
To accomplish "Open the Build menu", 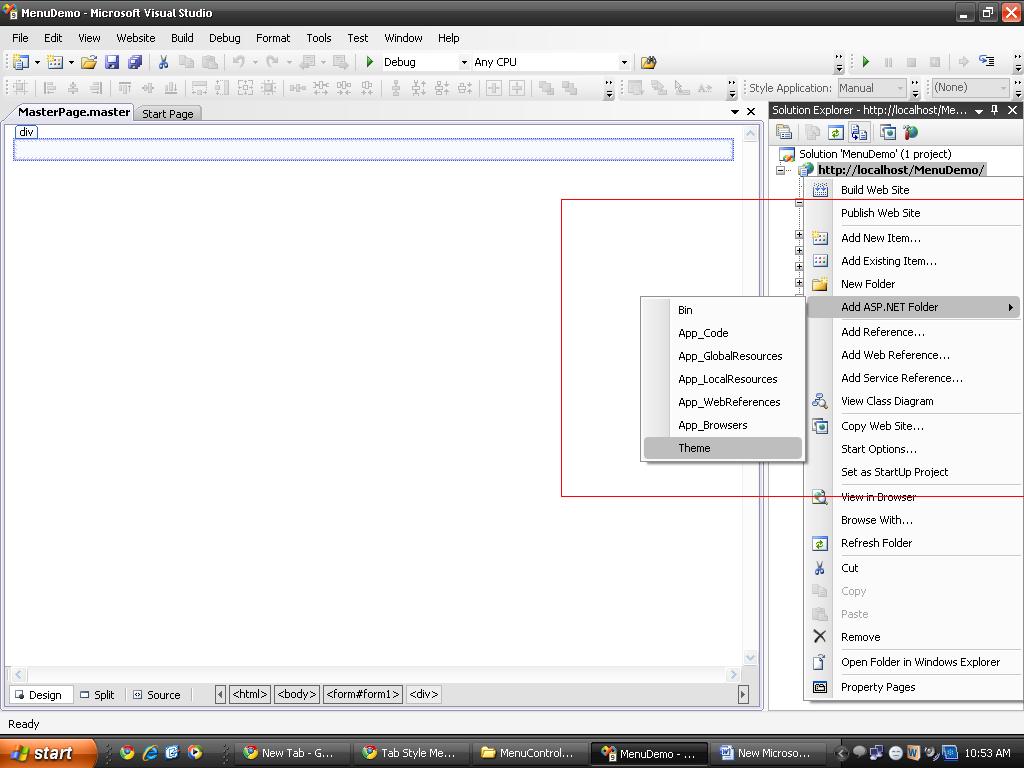I will tap(182, 38).
